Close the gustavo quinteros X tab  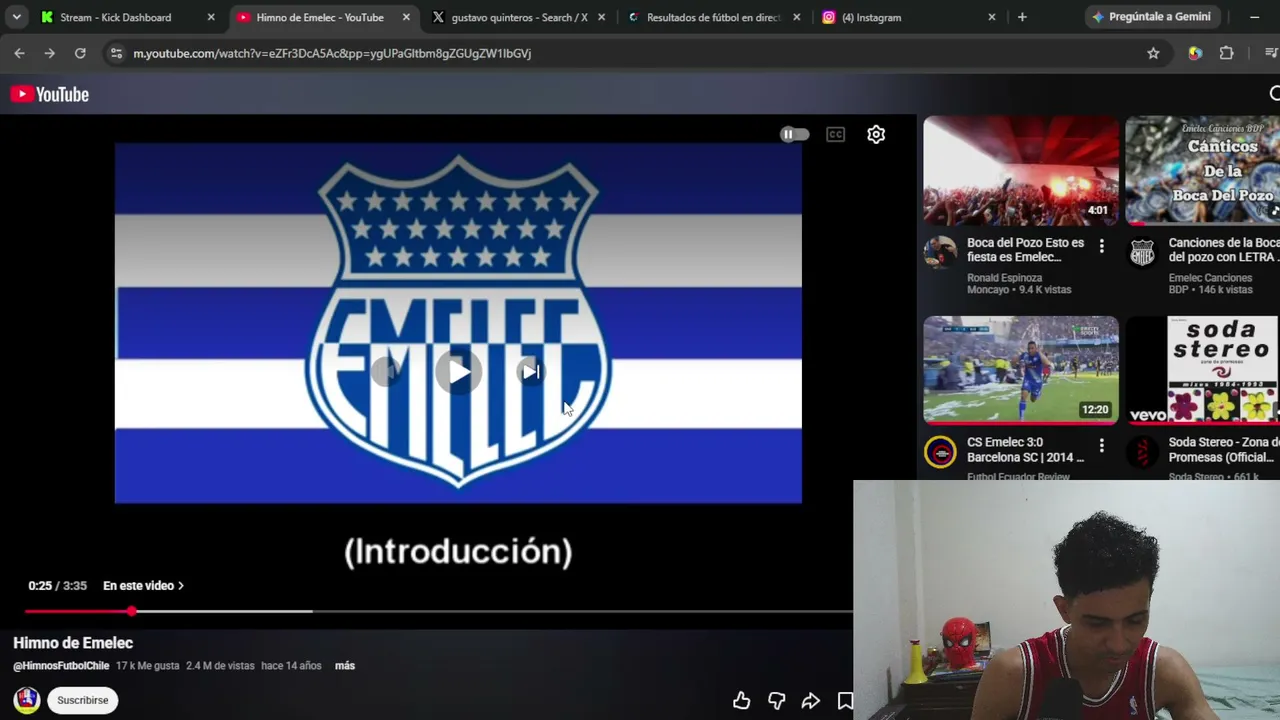[x=601, y=17]
